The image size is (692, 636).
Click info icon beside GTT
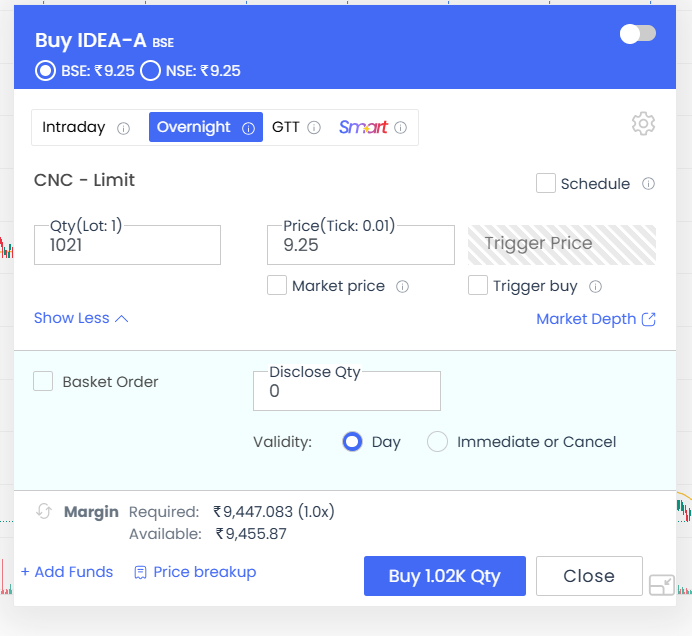(314, 128)
